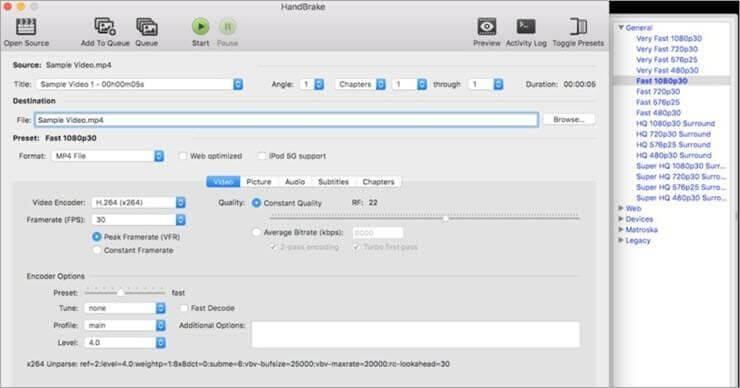
Task: Open Source clapperboard icon
Action: pyautogui.click(x=26, y=27)
